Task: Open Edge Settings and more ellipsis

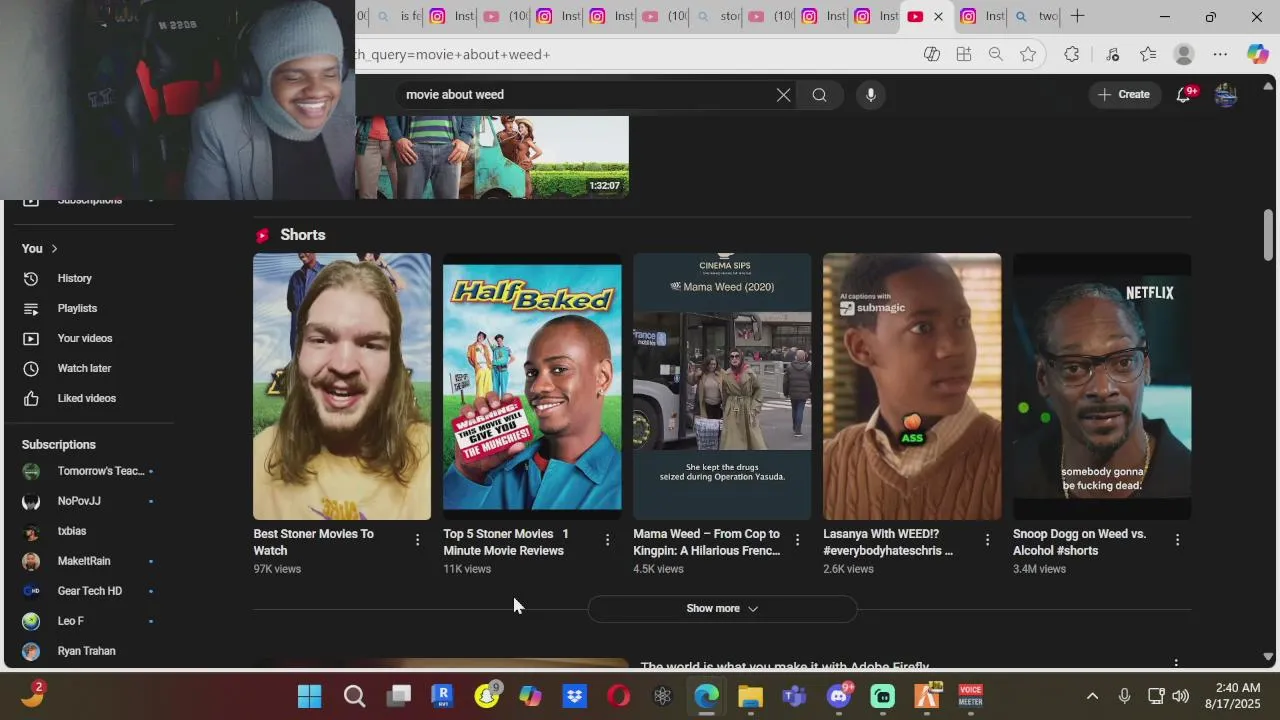Action: [x=1220, y=54]
